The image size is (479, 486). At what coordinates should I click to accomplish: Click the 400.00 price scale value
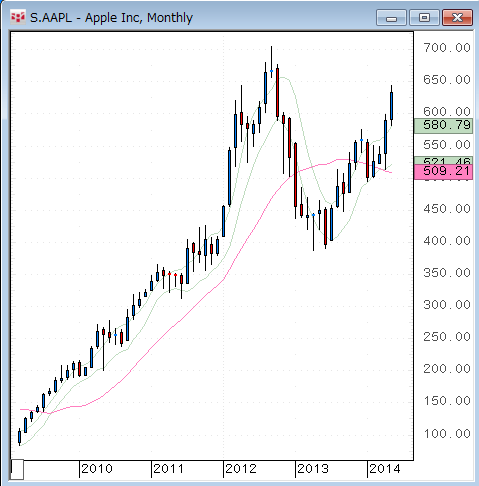447,241
